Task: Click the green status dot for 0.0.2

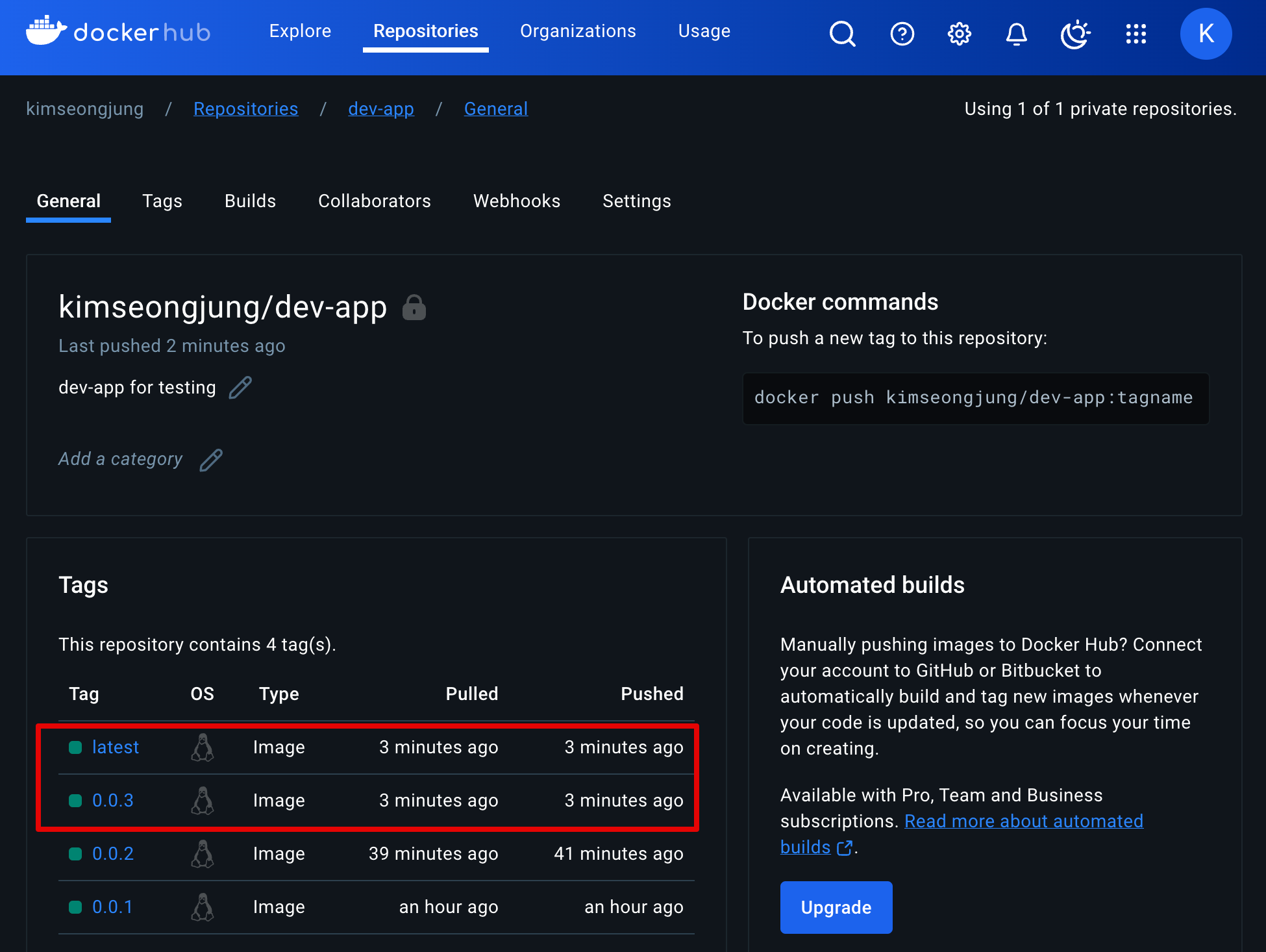Action: tap(75, 854)
